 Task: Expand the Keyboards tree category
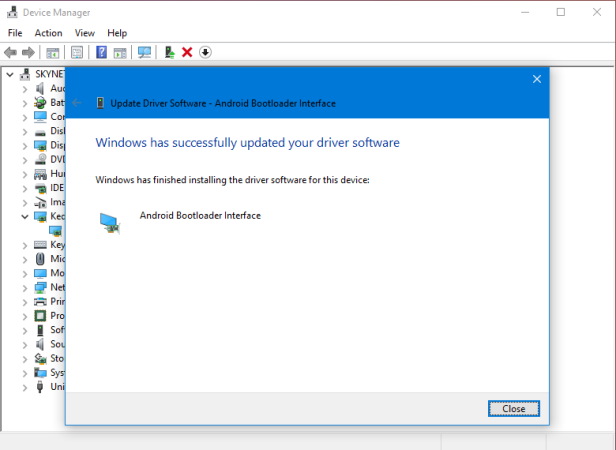click(25, 245)
